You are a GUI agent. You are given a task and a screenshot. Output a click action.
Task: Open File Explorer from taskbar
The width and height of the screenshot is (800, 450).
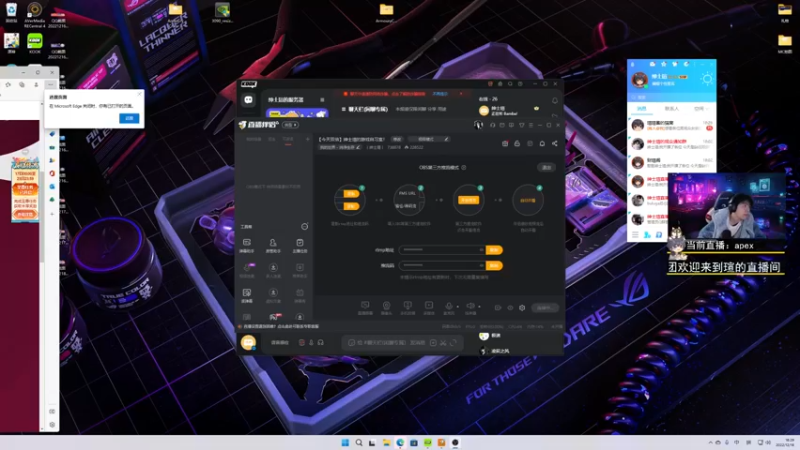pos(386,442)
